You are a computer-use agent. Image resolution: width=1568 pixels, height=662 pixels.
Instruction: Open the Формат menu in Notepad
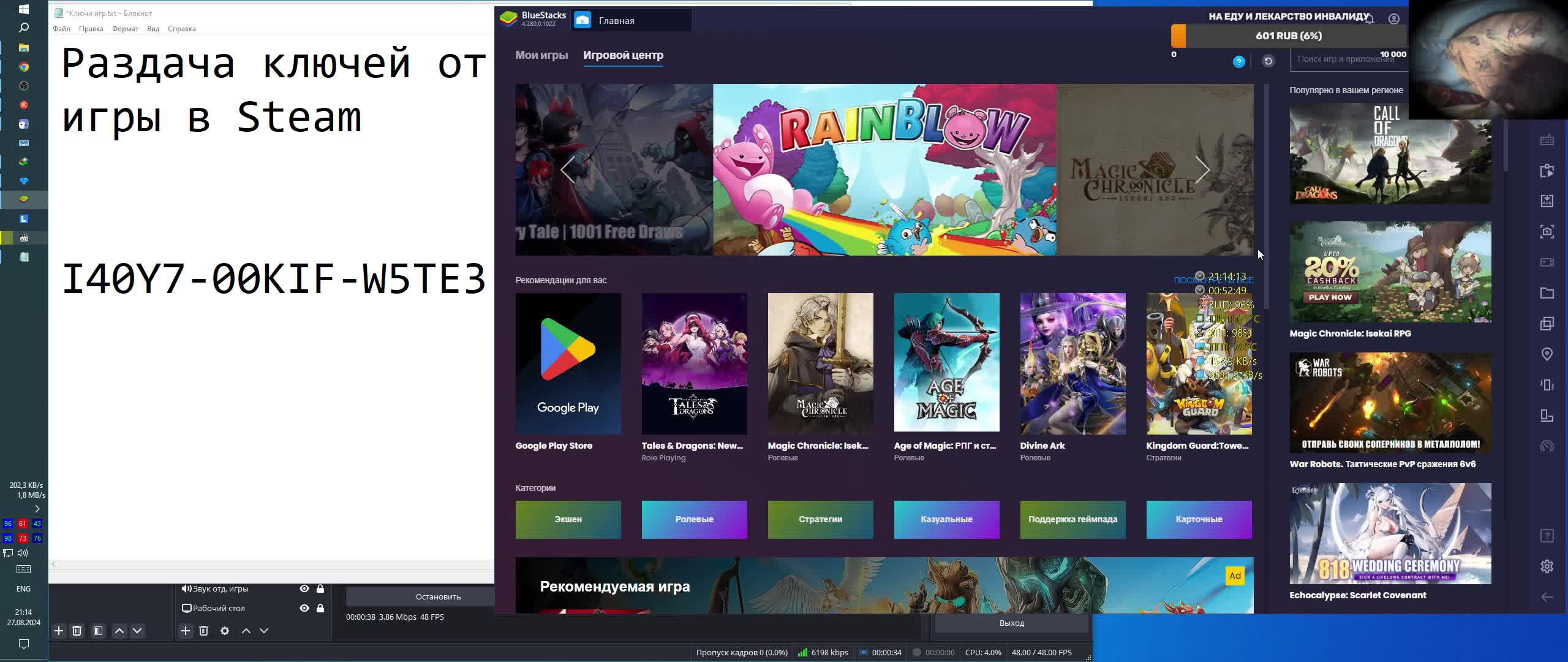point(125,29)
